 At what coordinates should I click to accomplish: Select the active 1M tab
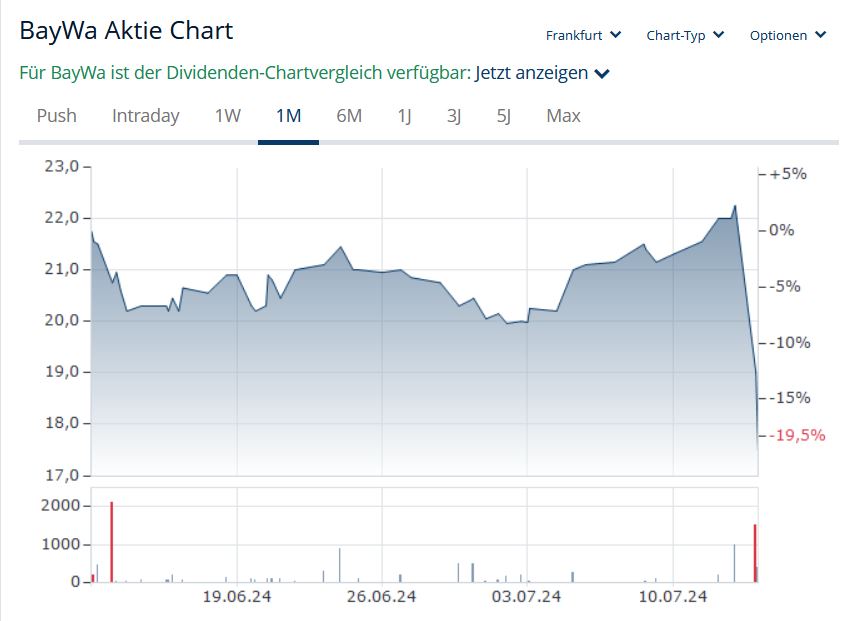click(288, 116)
